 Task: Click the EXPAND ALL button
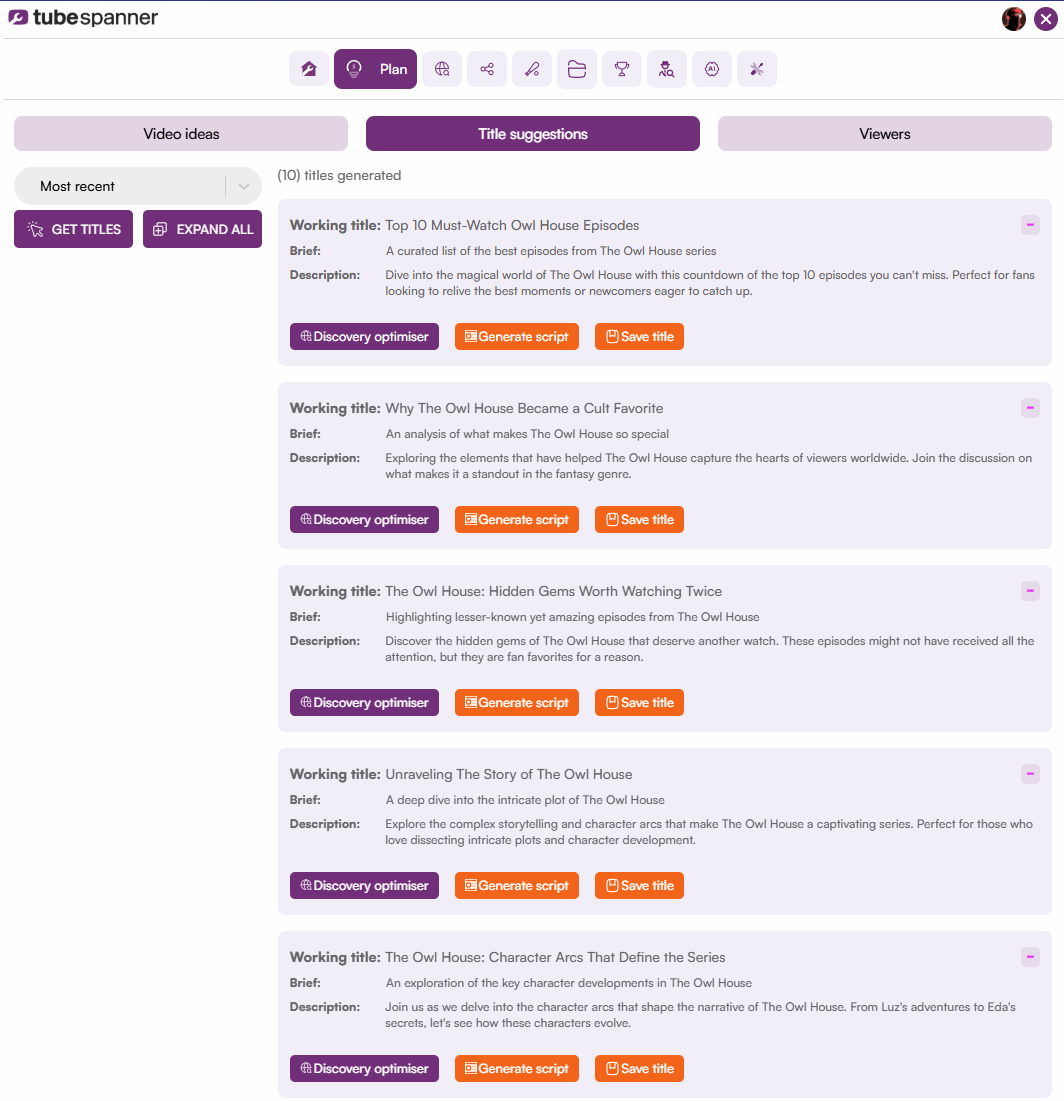[x=202, y=229]
